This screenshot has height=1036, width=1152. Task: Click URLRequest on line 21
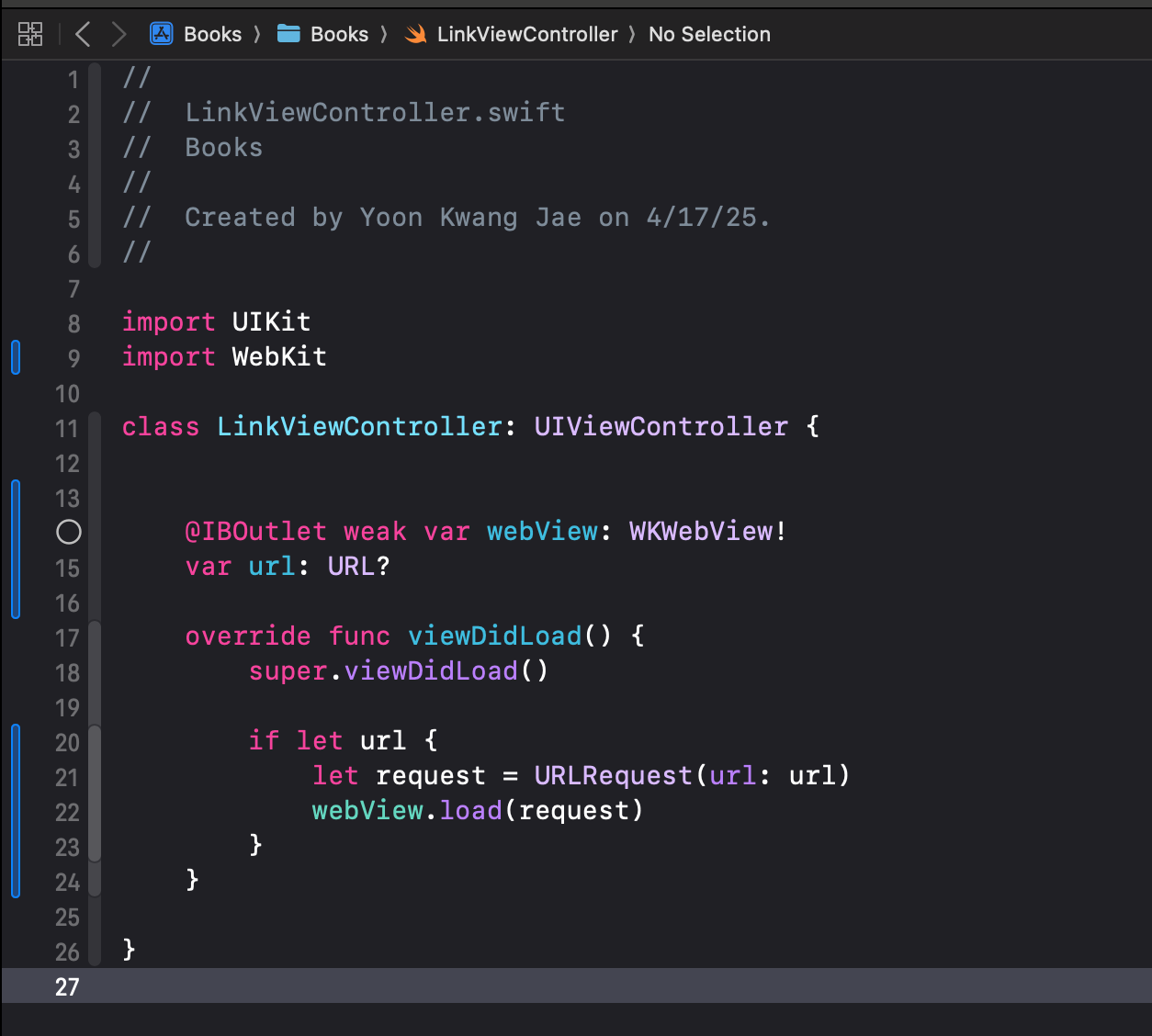click(x=613, y=775)
